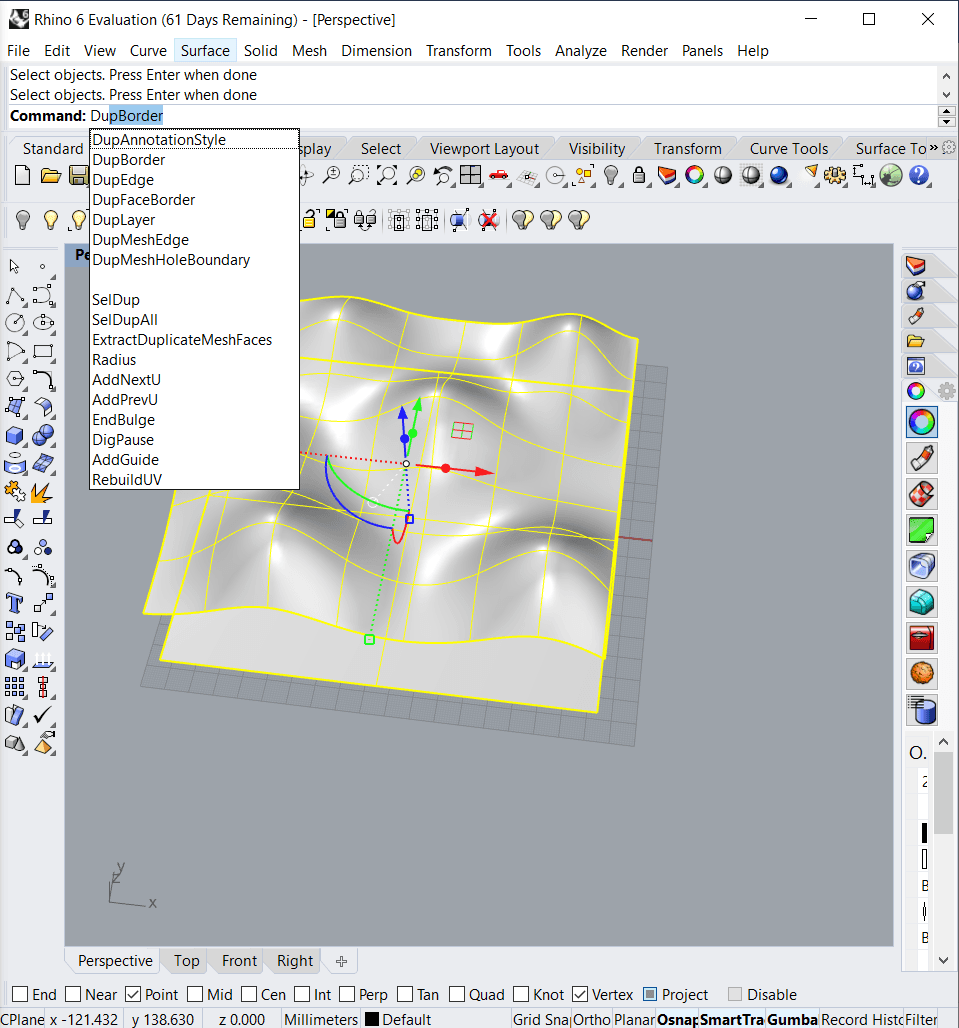
Task: Open the Surface menu
Action: click(205, 50)
